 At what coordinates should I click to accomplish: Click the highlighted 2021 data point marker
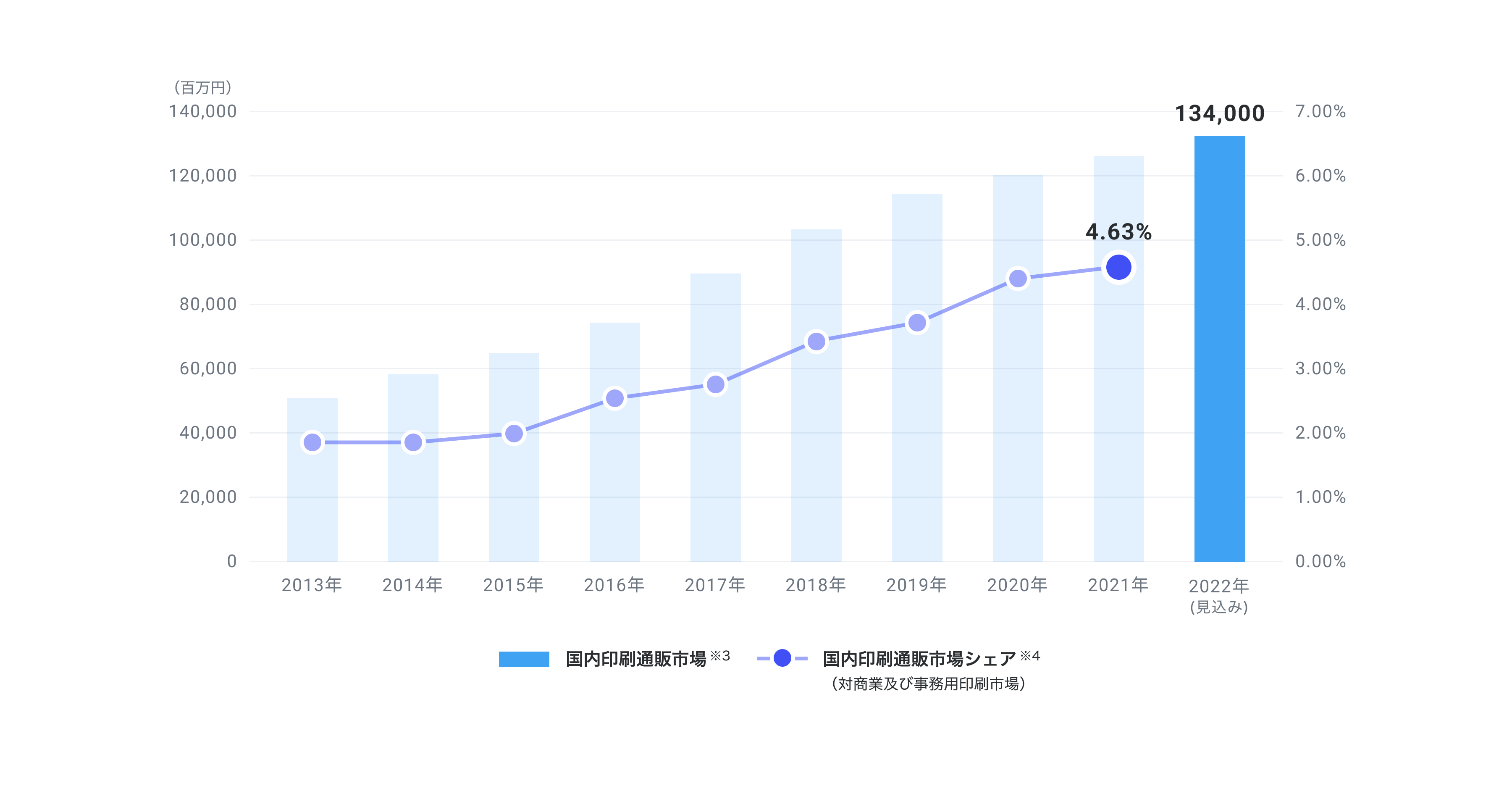pos(1118,267)
